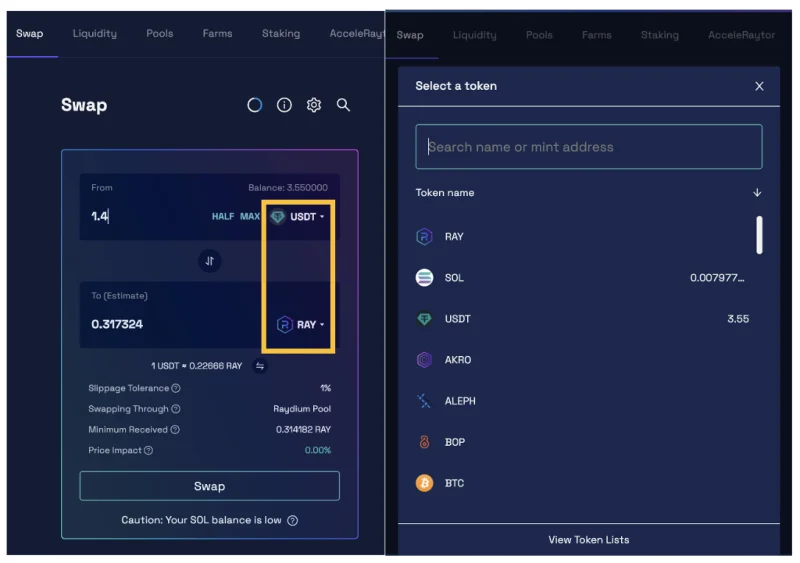800x563 pixels.
Task: Click the ALEPH token logo in list
Action: (x=424, y=401)
